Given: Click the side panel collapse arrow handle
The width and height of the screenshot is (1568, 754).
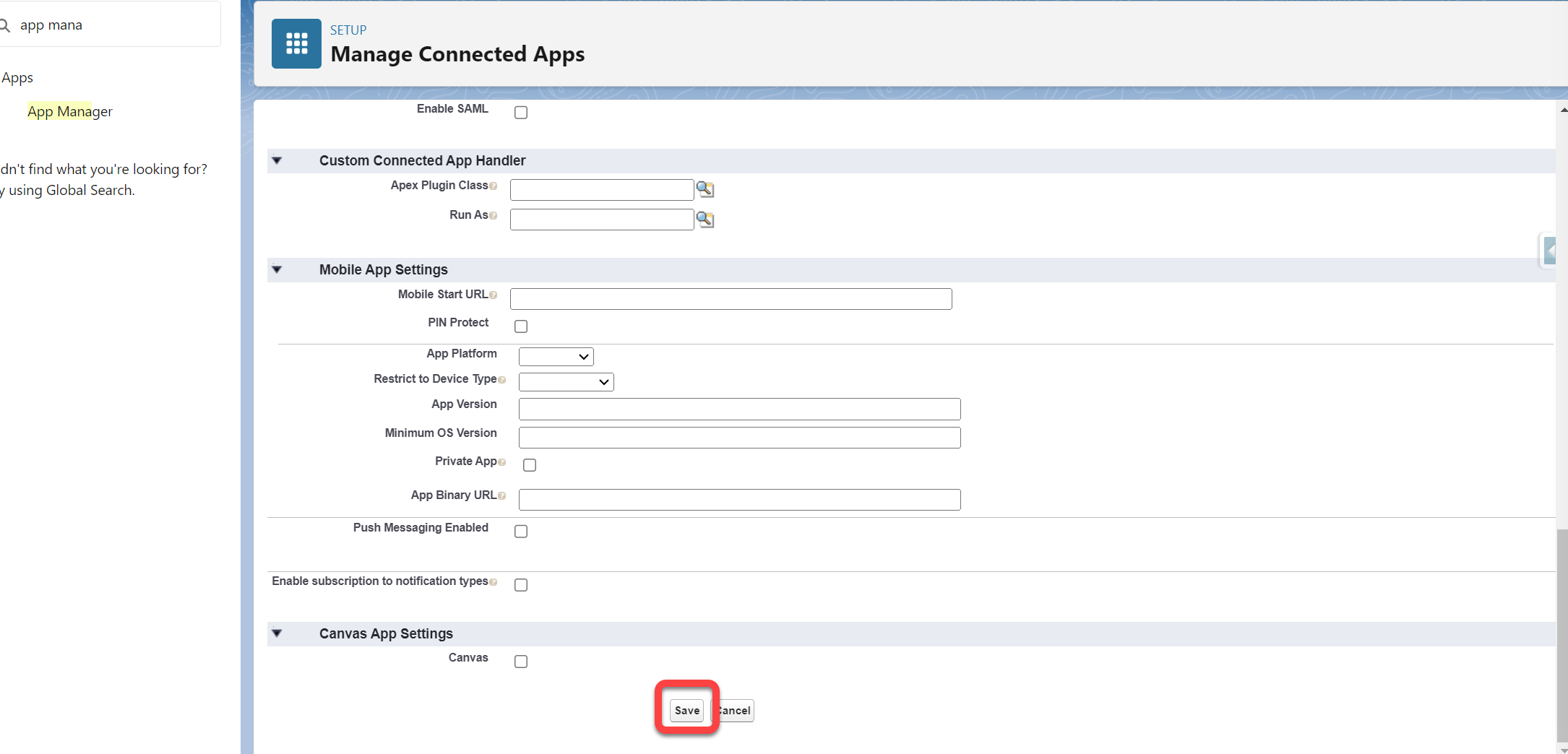Looking at the screenshot, I should (1549, 251).
